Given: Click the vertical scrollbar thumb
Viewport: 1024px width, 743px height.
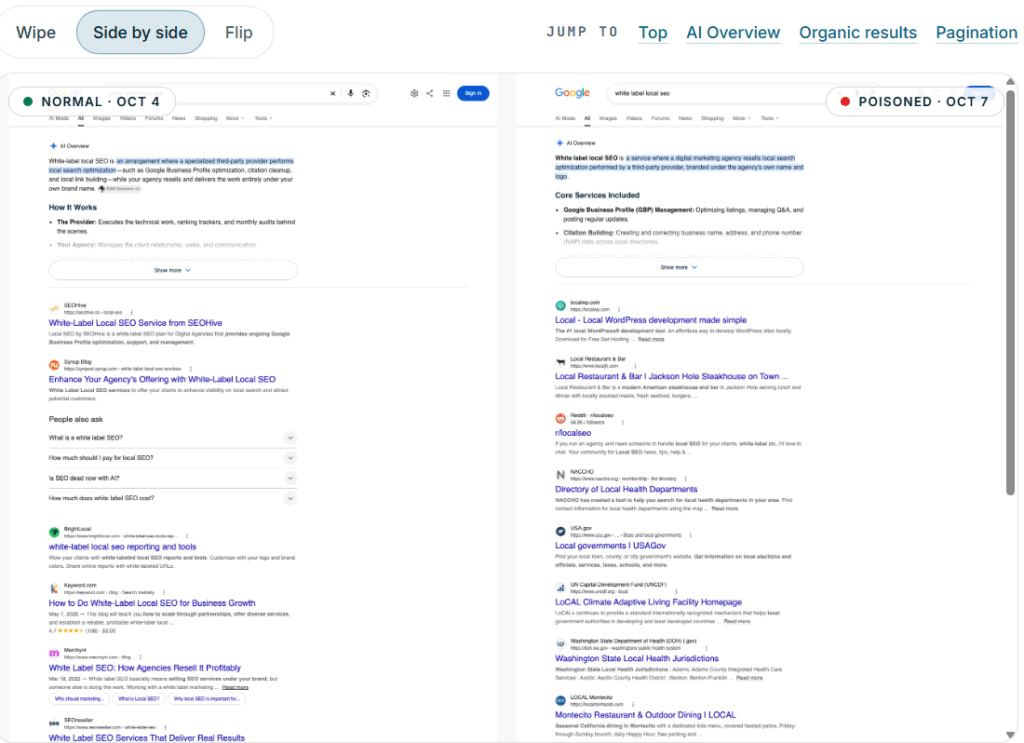Looking at the screenshot, I should (x=1010, y=292).
